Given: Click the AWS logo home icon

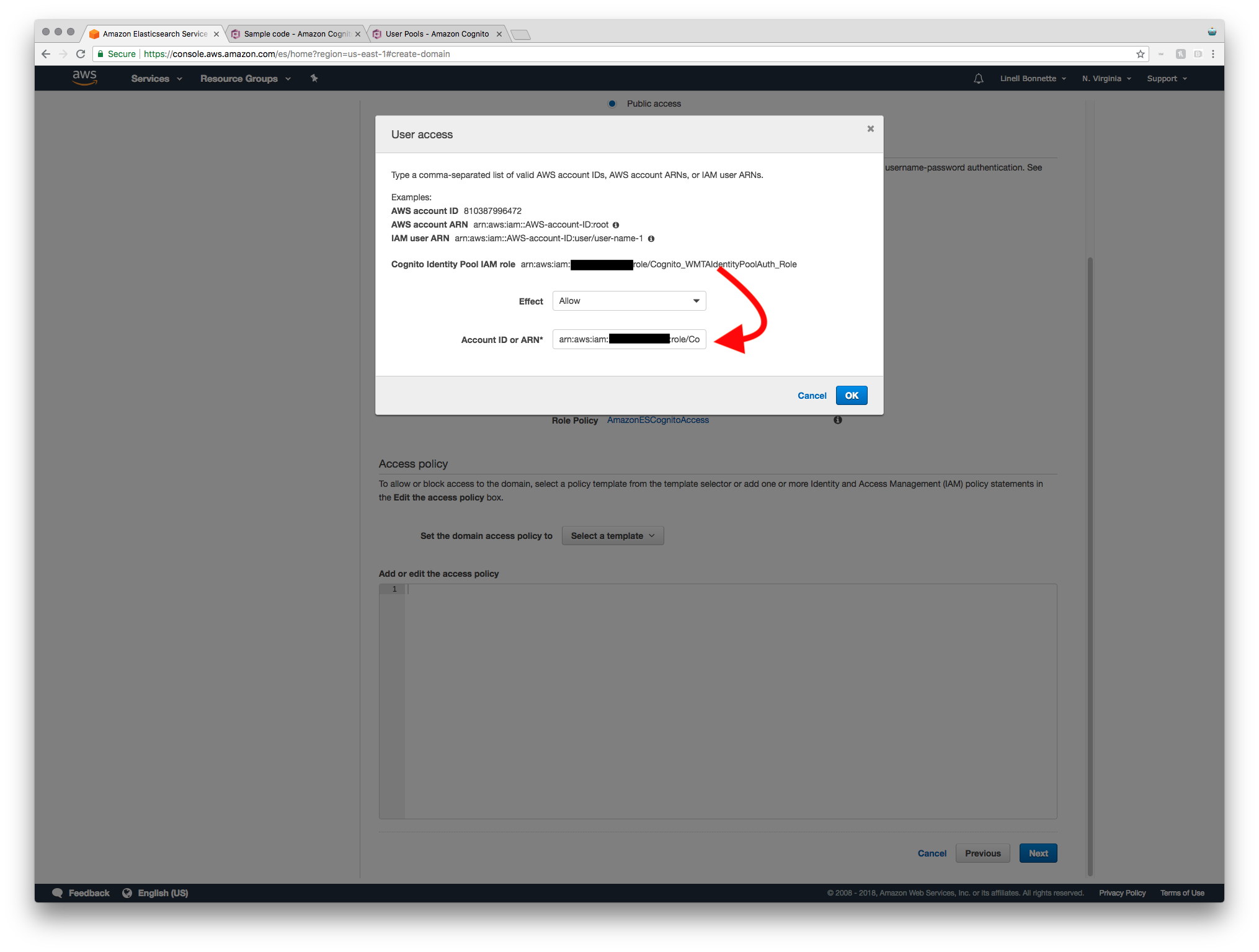Looking at the screenshot, I should [x=84, y=78].
